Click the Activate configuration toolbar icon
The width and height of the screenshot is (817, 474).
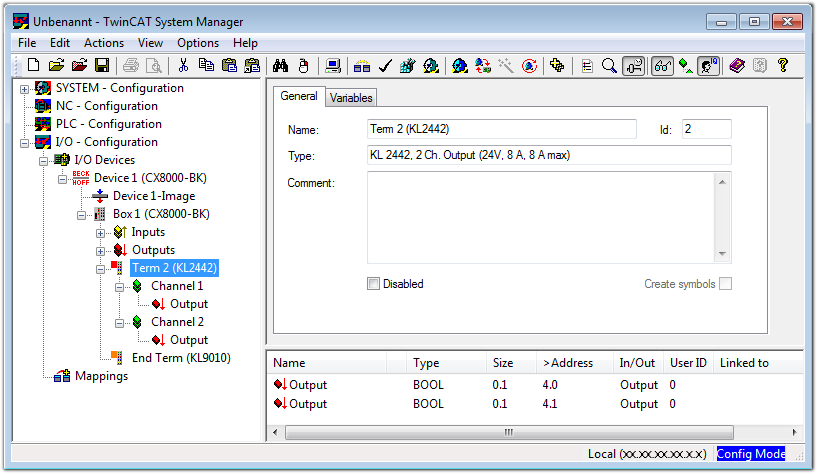(407, 66)
